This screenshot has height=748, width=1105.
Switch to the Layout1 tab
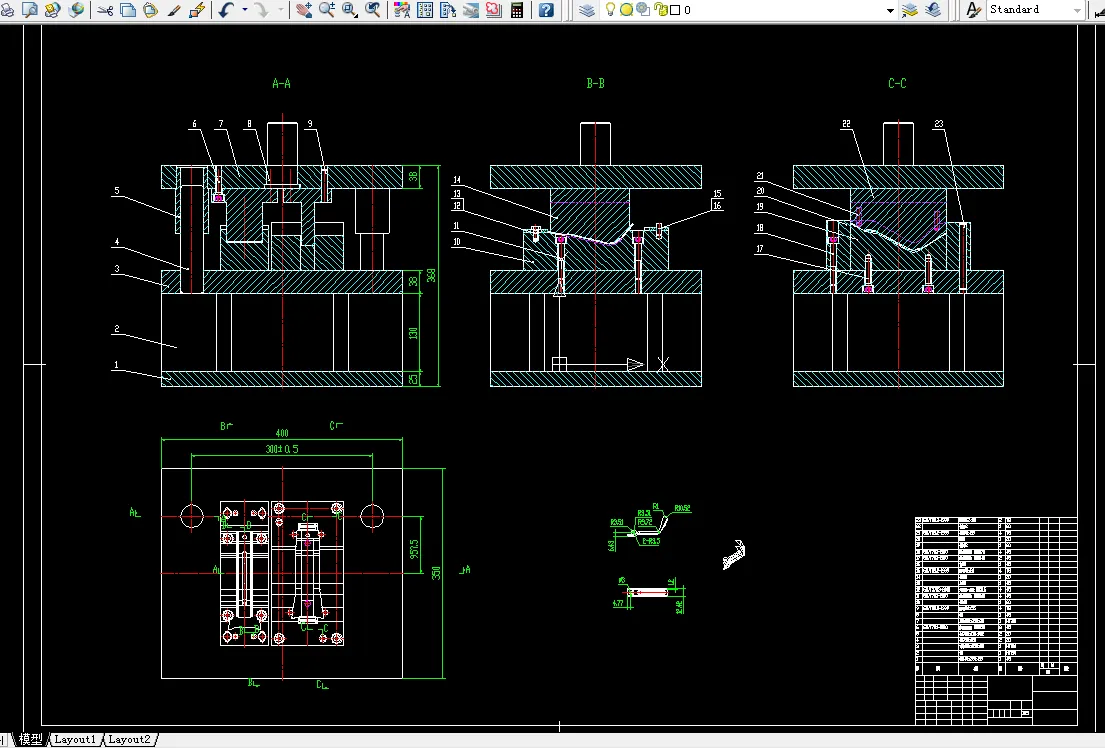tap(76, 739)
